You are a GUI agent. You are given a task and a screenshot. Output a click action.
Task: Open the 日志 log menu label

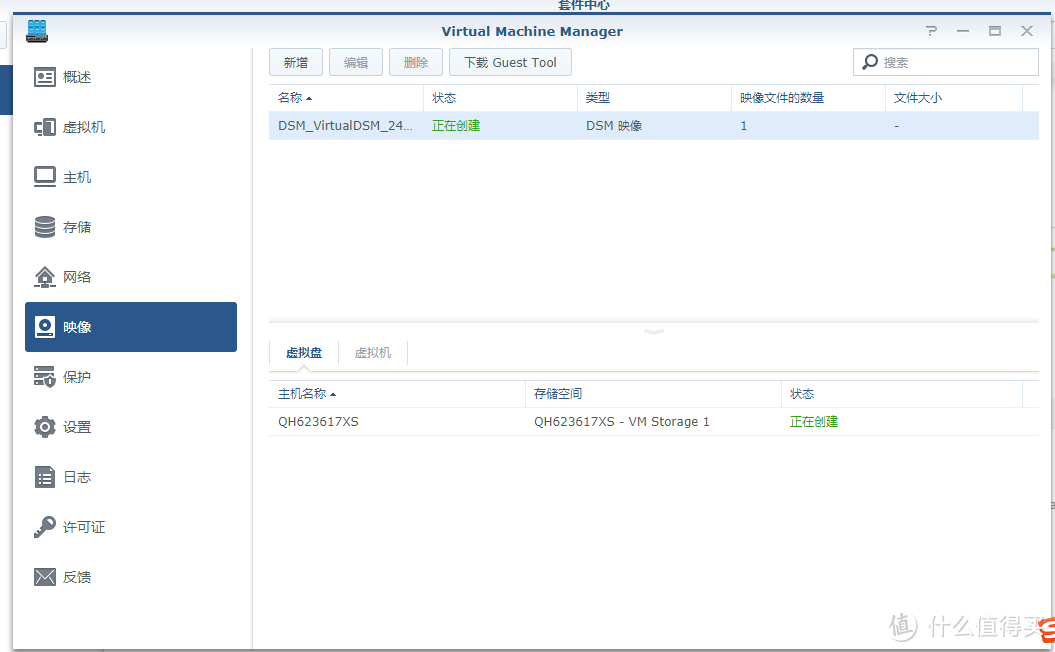(x=77, y=477)
